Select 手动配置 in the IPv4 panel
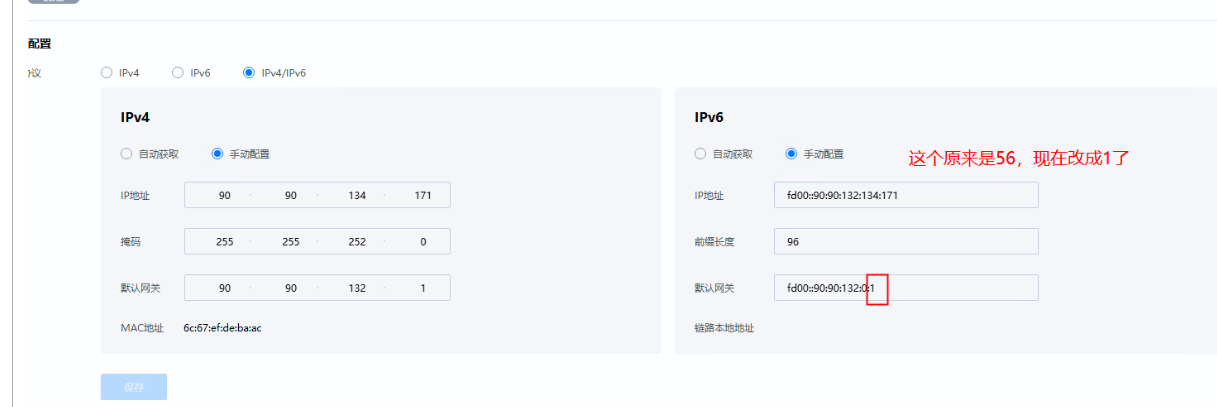The height and width of the screenshot is (407, 1217). pos(218,154)
